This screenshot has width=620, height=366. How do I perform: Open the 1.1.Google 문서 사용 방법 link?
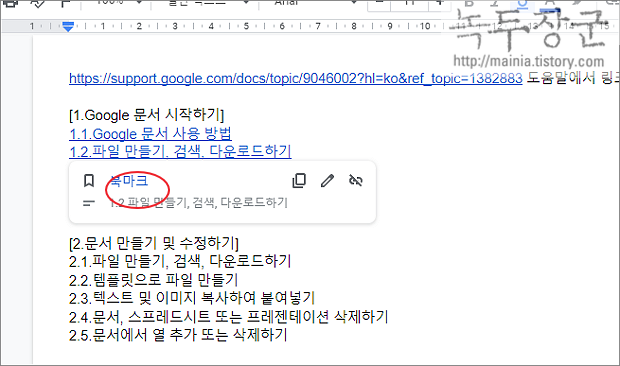coord(150,134)
